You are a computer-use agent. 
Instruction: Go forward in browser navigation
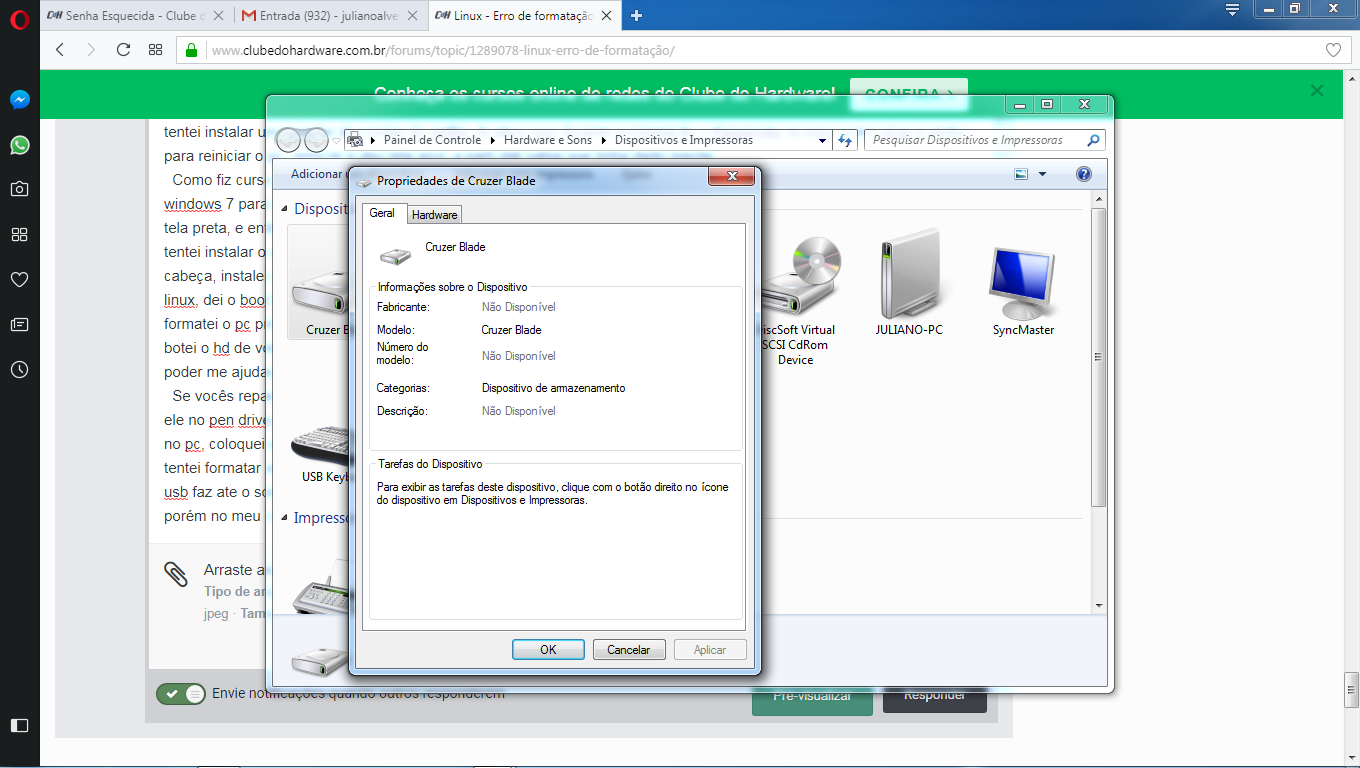[91, 49]
